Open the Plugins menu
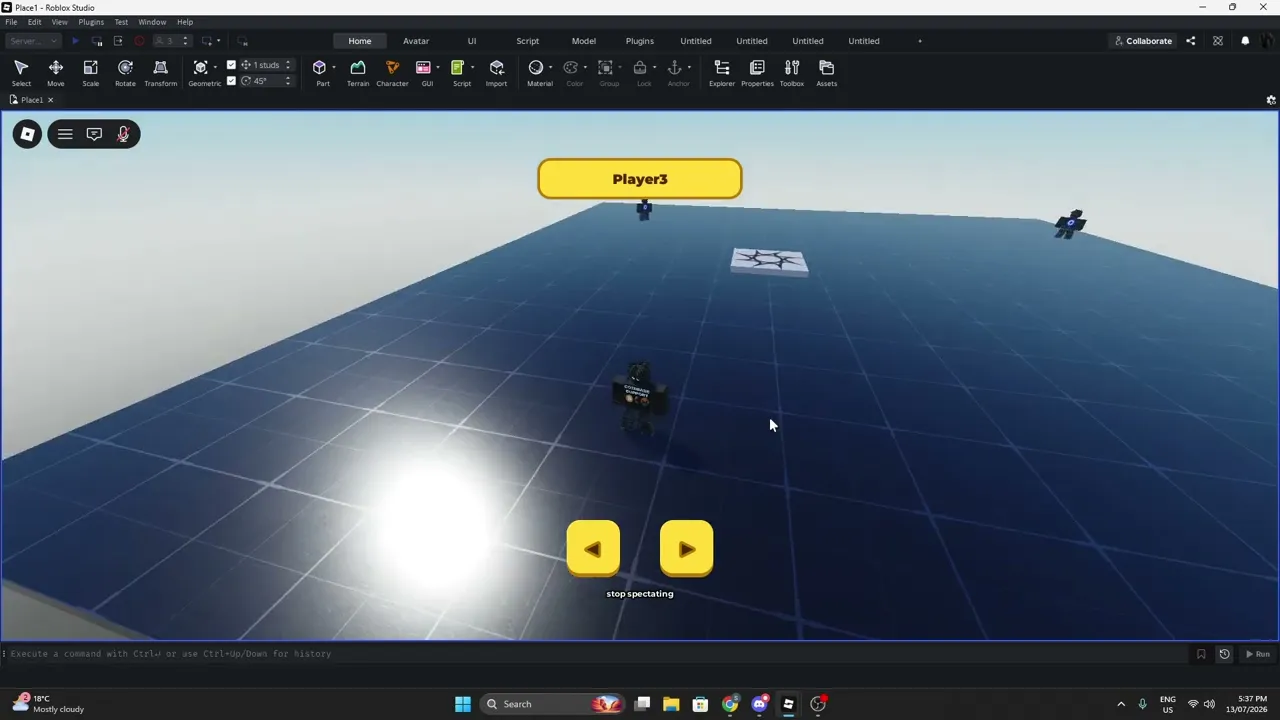 coord(91,22)
